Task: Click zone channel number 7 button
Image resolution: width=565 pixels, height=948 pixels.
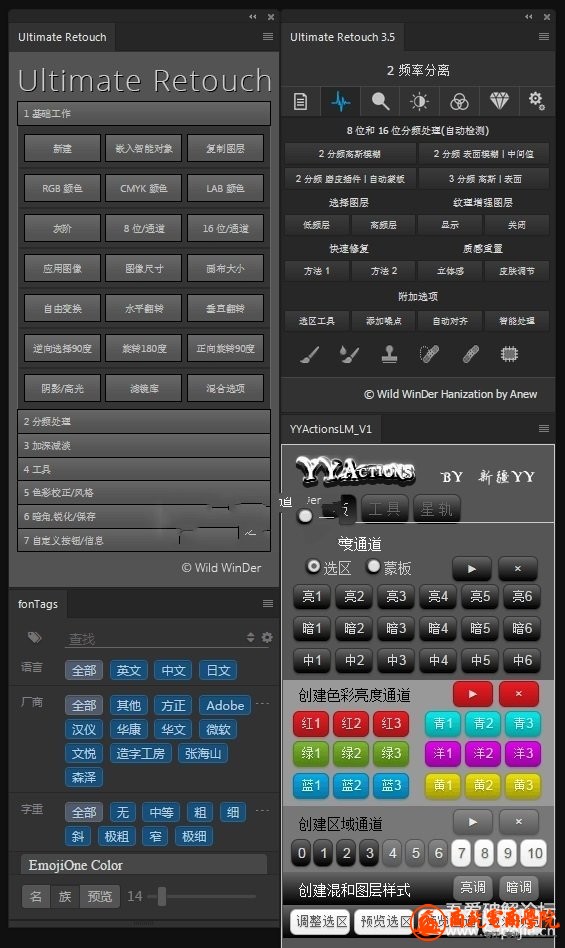Action: [461, 853]
